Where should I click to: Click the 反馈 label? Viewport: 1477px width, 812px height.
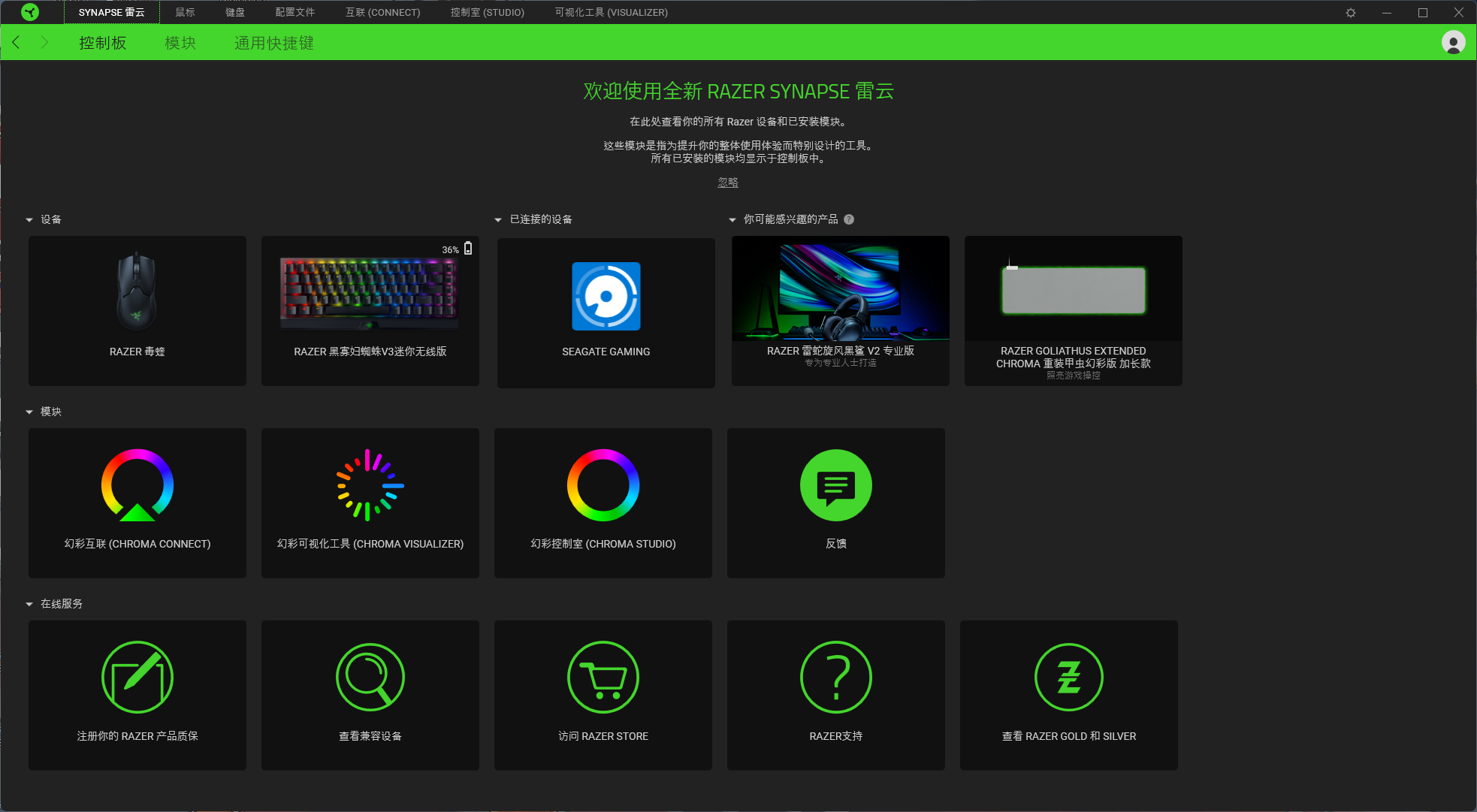tap(836, 544)
